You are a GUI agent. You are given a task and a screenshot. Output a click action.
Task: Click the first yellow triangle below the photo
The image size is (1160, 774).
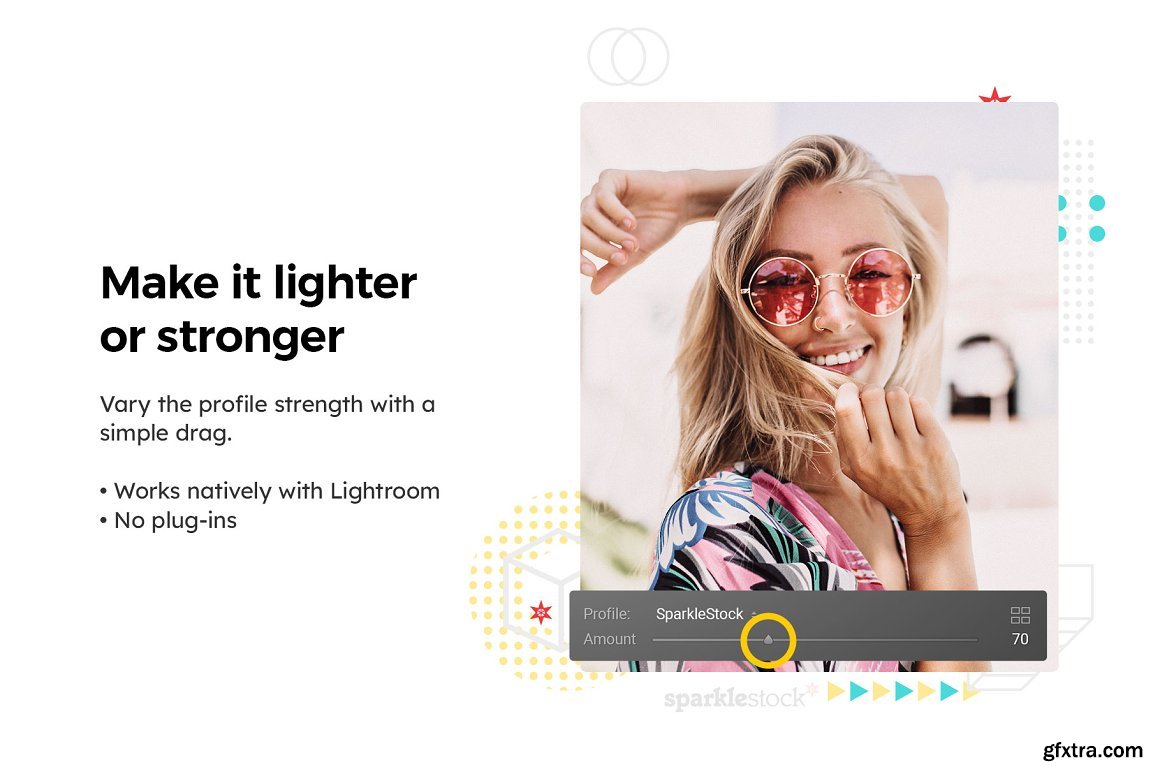(835, 691)
